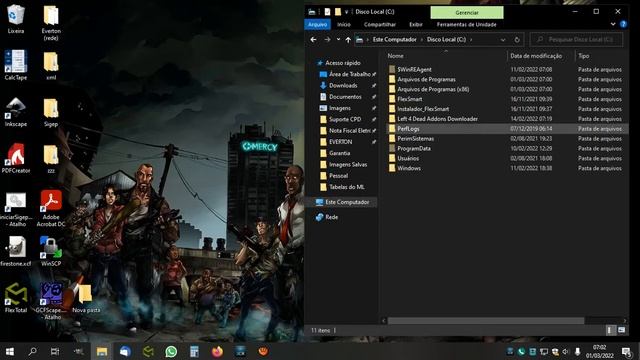Open the quick access toolbar customize dropdown
The width and height of the screenshot is (640, 360).
347,12
